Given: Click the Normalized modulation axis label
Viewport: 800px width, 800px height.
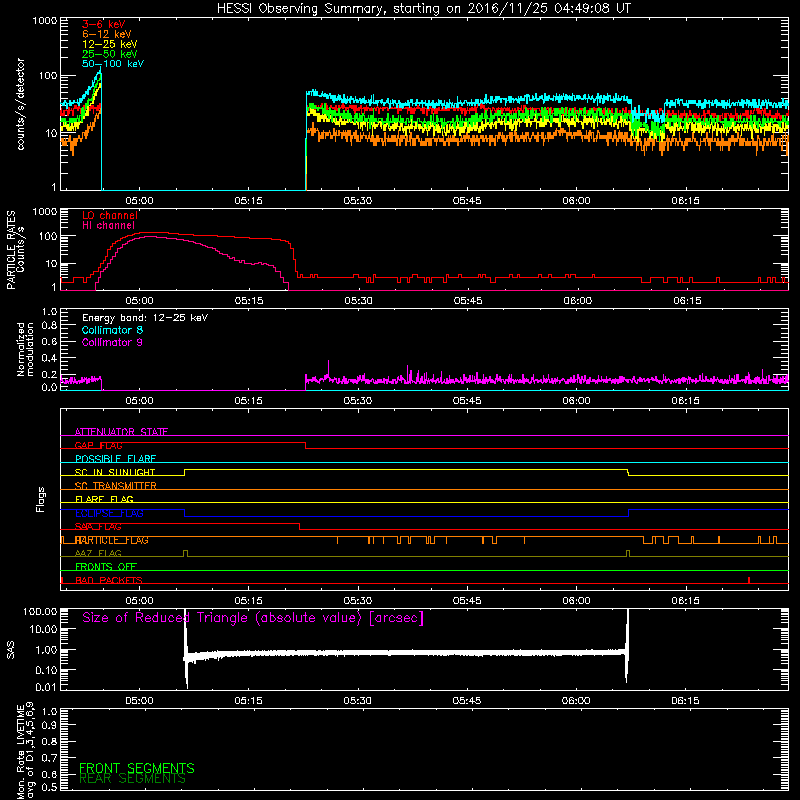Looking at the screenshot, I should [25, 349].
